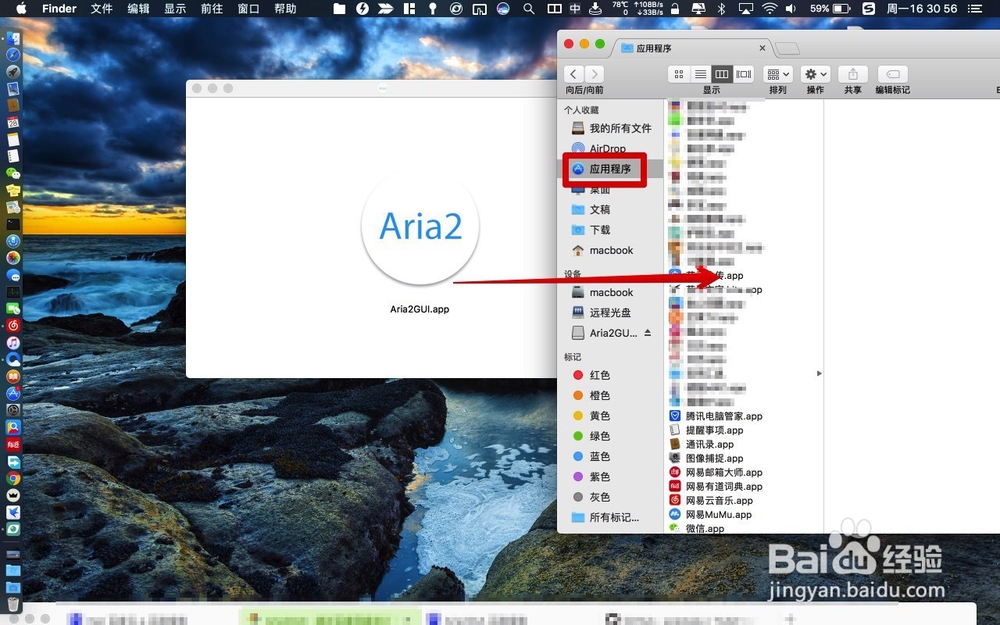Open the Apple menu
This screenshot has width=1000, height=625.
click(21, 8)
